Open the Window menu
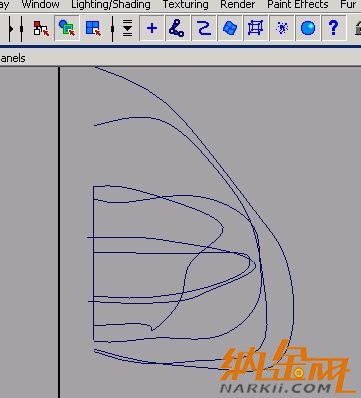The width and height of the screenshot is (361, 398). coord(40,5)
